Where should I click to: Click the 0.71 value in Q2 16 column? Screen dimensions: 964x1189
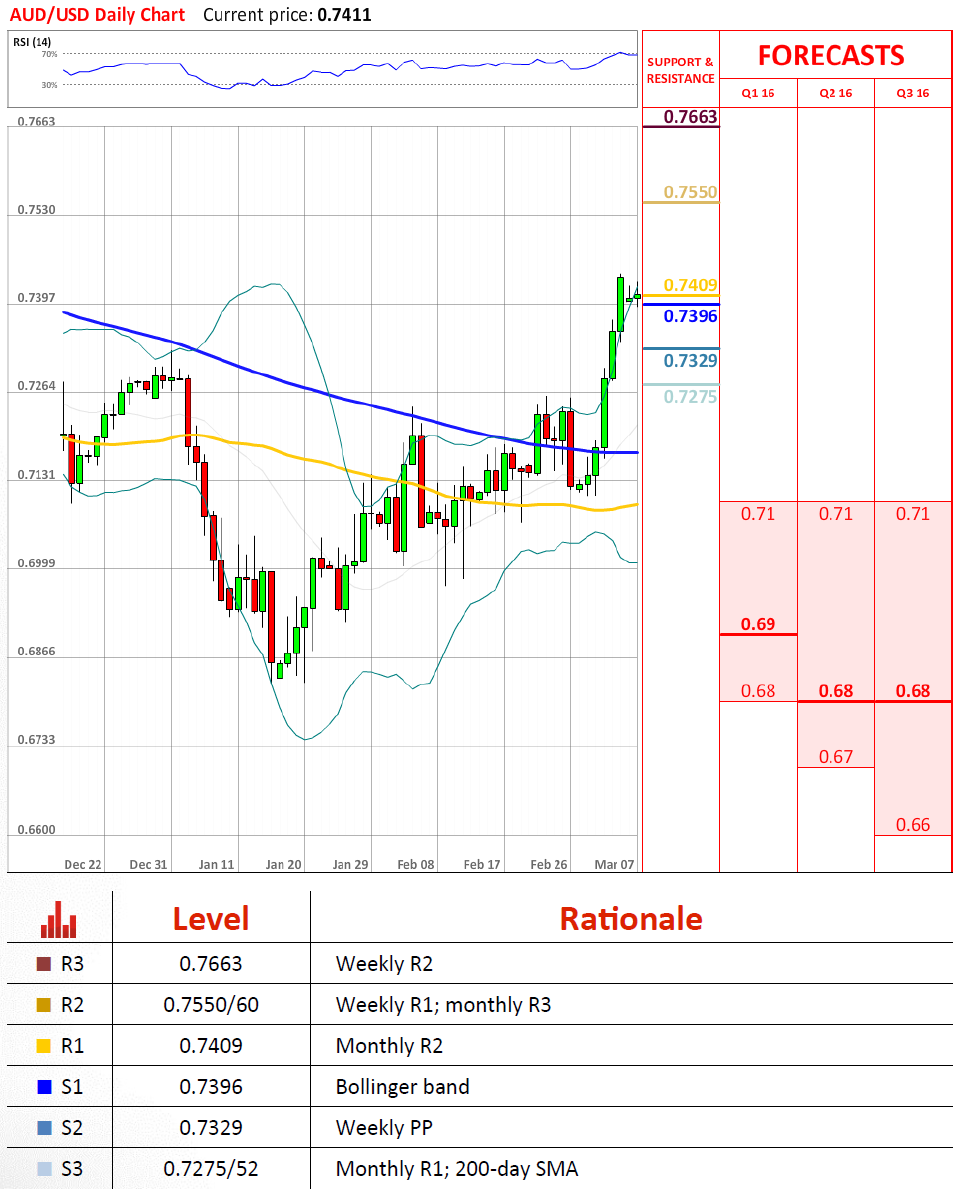coord(836,514)
